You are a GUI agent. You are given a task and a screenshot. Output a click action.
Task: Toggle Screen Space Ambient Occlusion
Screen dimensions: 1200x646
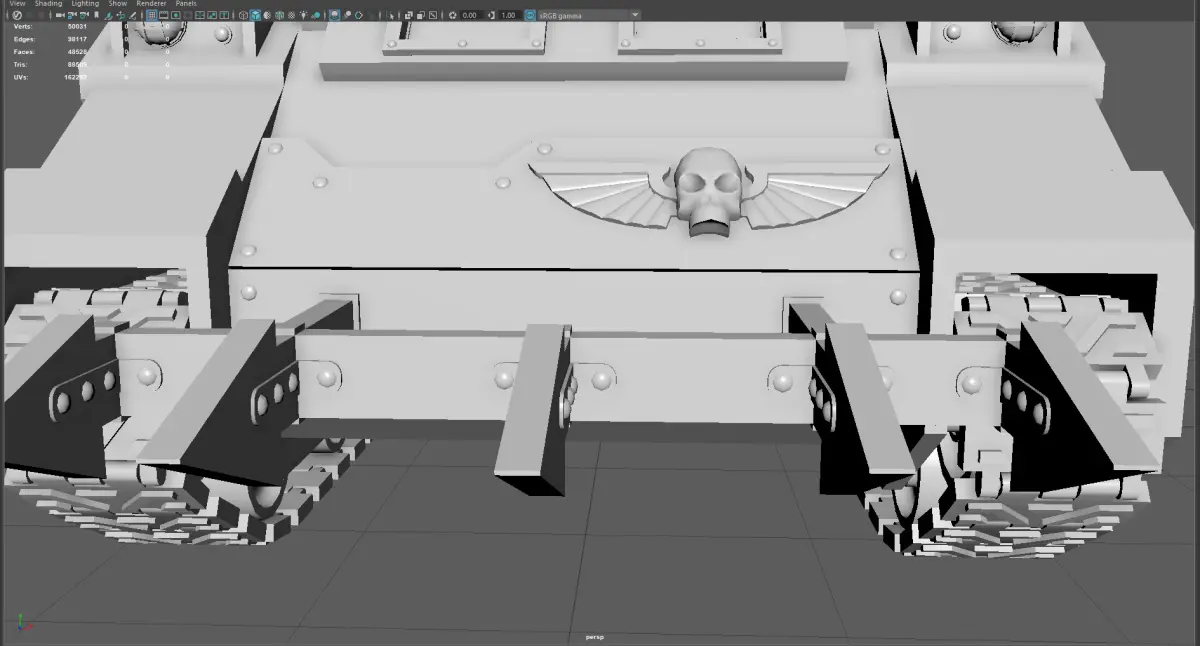[x=334, y=15]
